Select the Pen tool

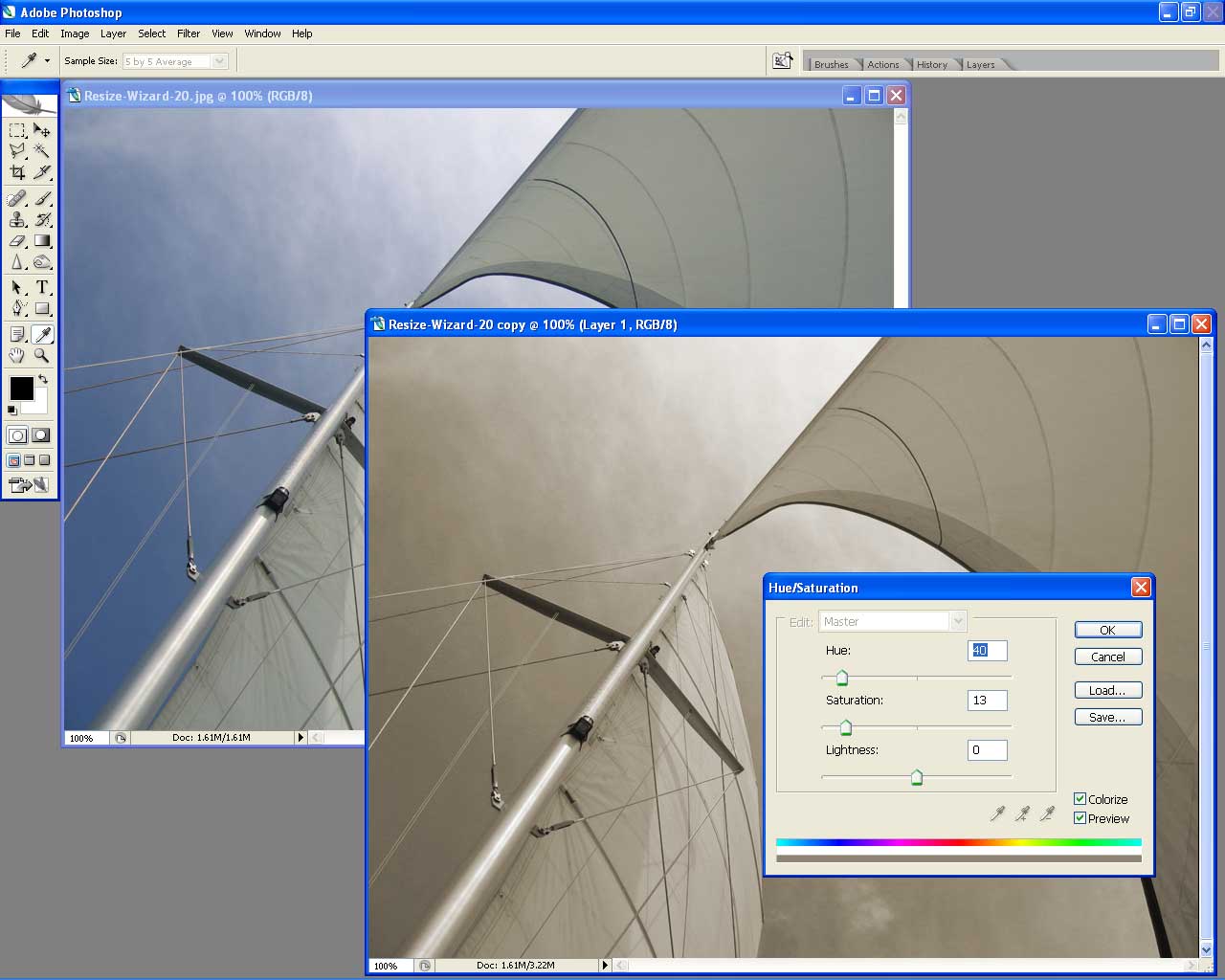[x=17, y=308]
